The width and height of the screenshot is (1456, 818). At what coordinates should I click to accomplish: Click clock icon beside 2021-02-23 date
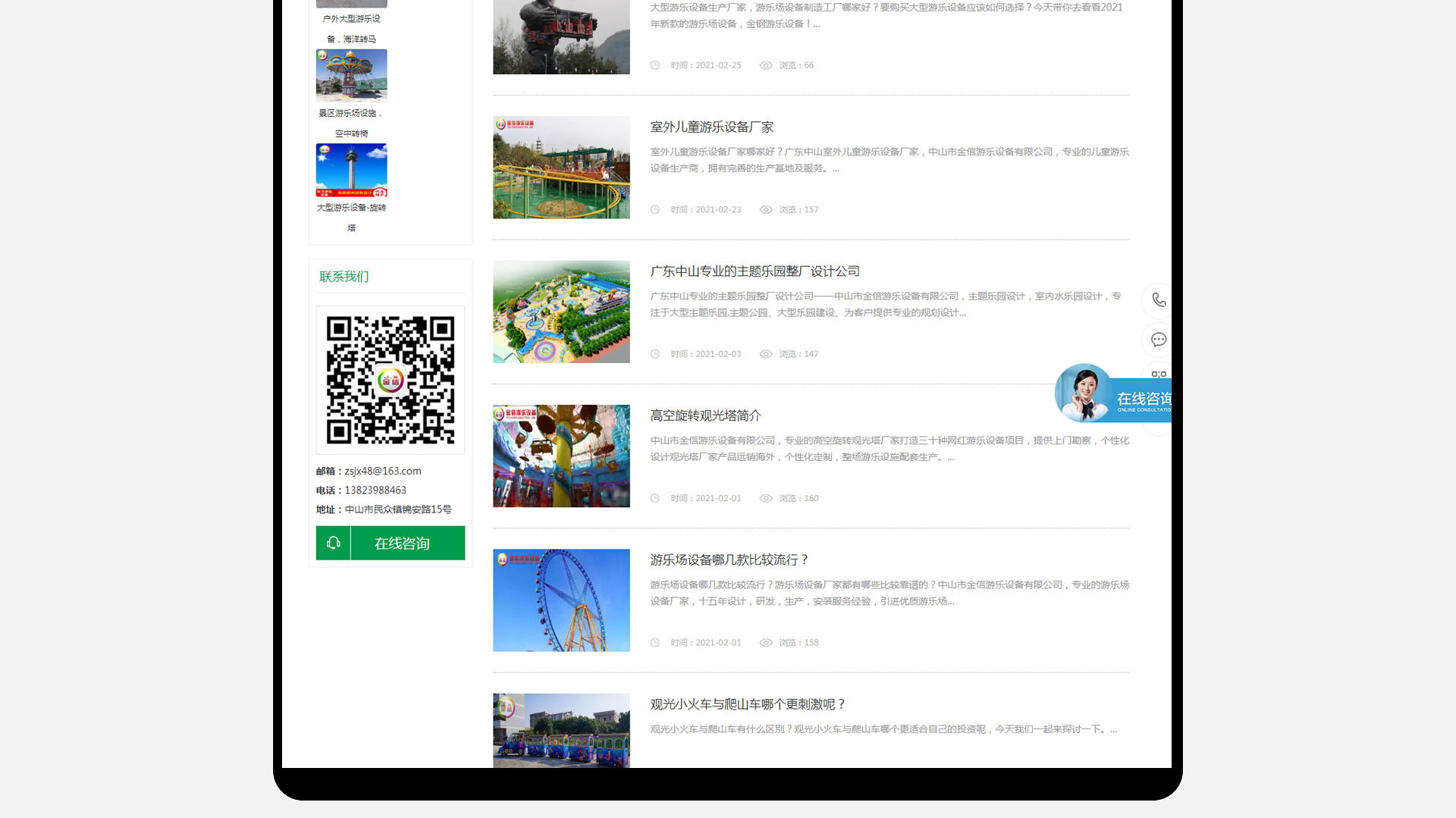655,209
